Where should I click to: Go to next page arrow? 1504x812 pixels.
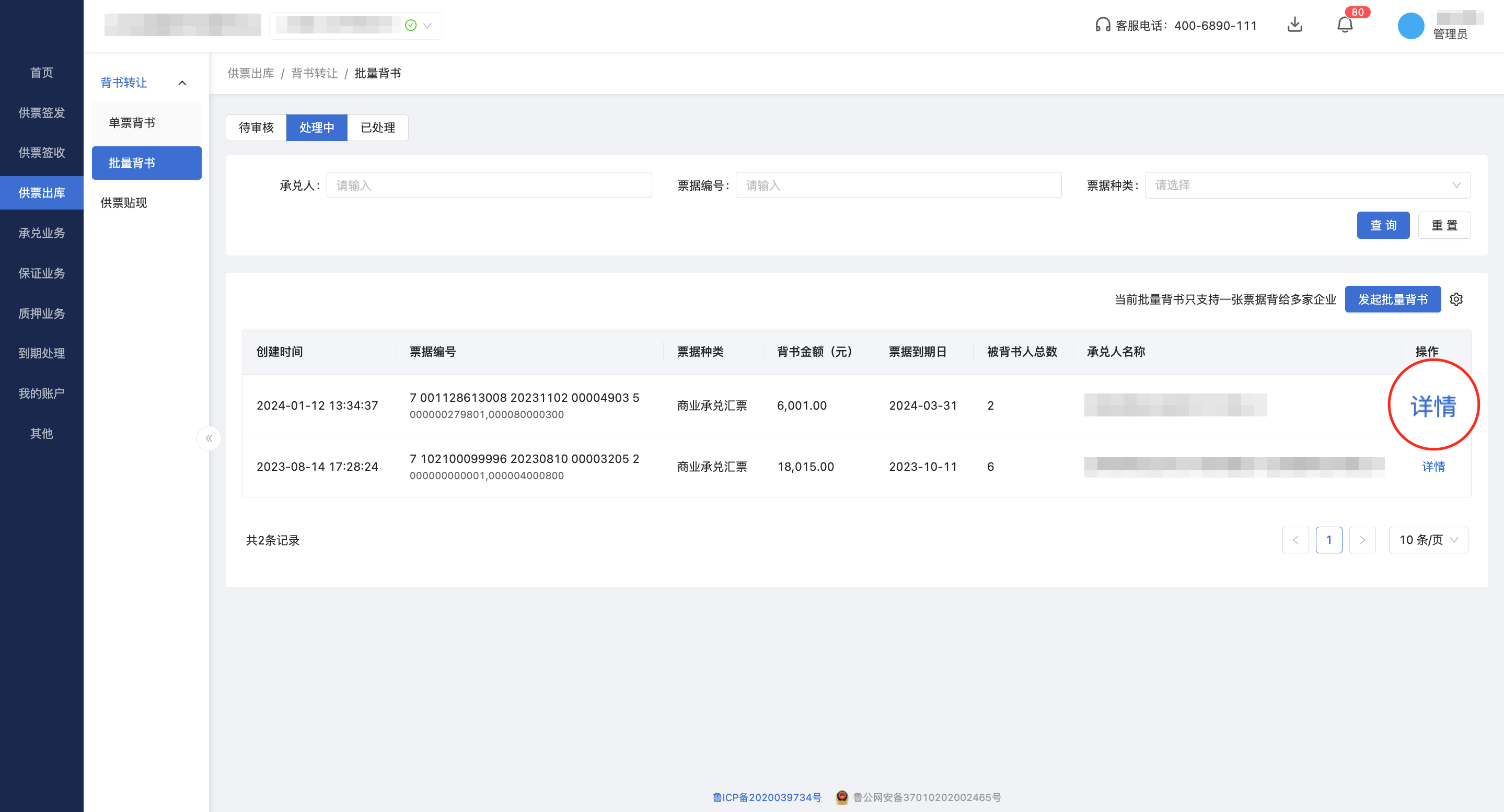(1362, 540)
